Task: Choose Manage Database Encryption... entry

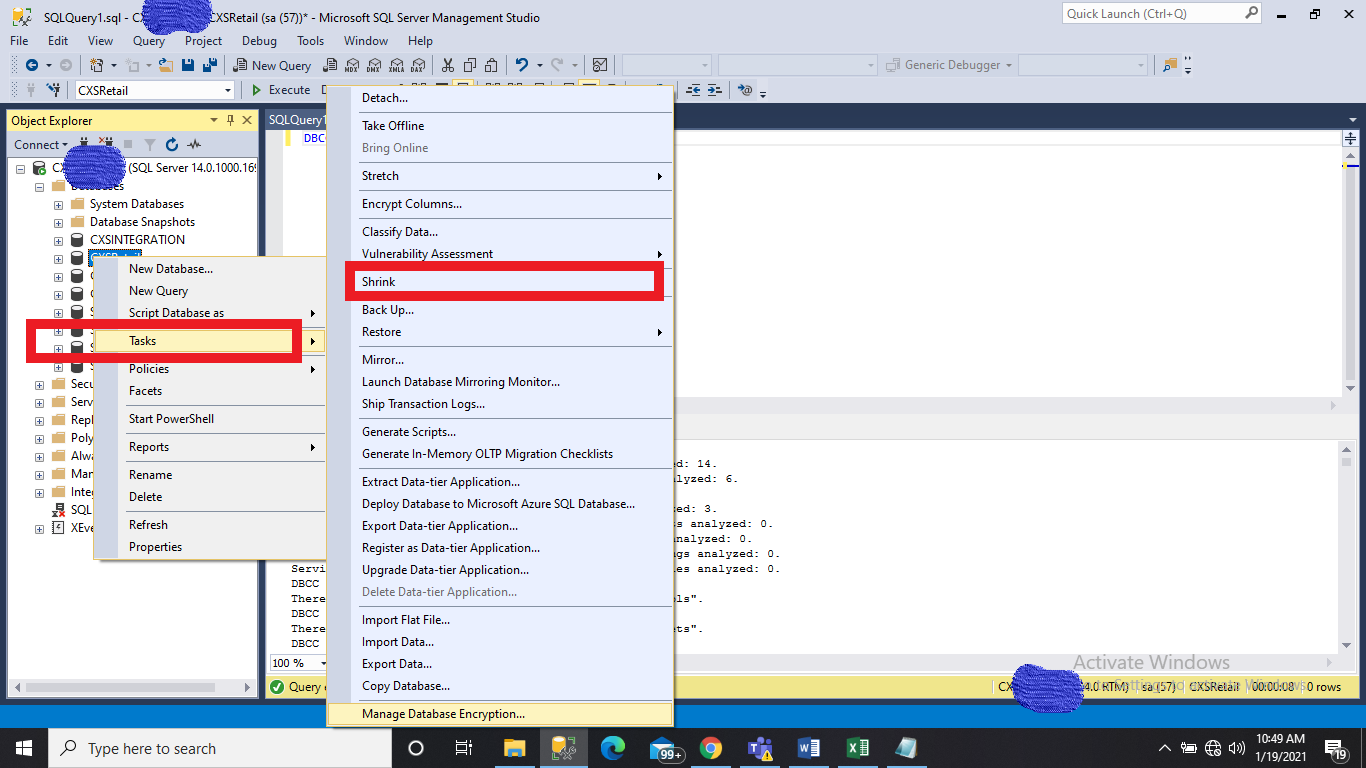Action: (x=500, y=714)
